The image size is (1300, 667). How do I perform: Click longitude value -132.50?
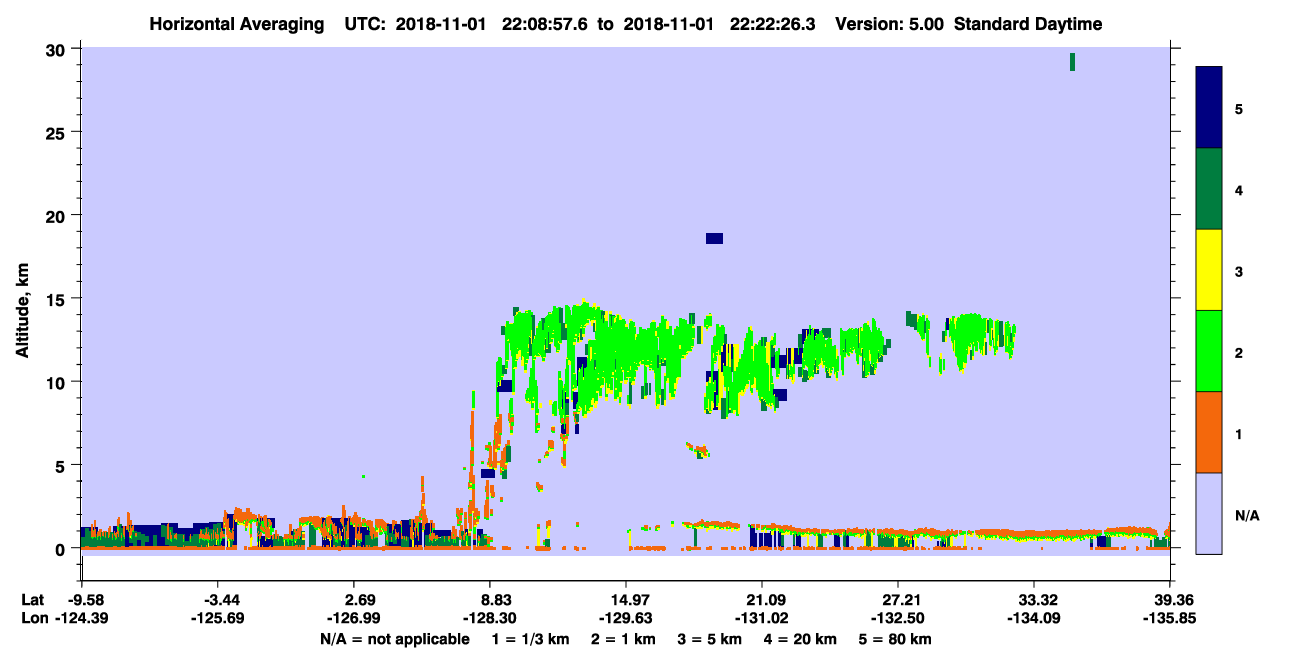[898, 618]
